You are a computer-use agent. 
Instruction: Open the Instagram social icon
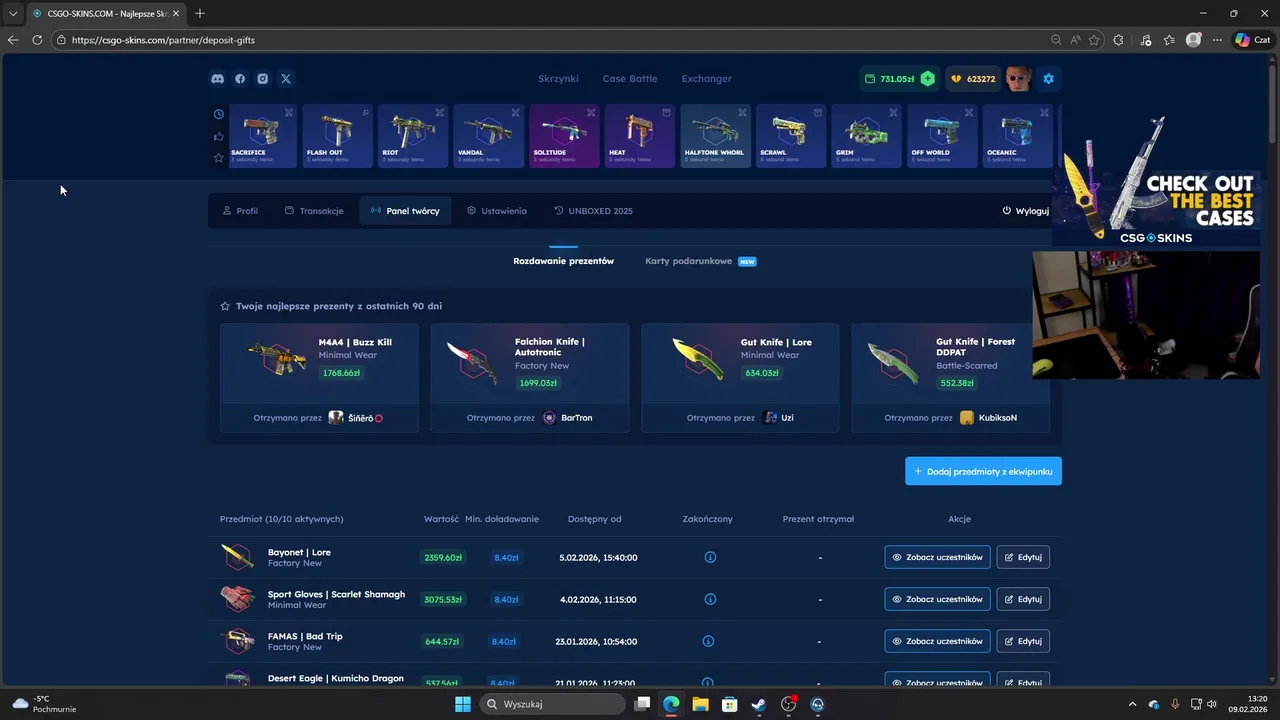263,79
